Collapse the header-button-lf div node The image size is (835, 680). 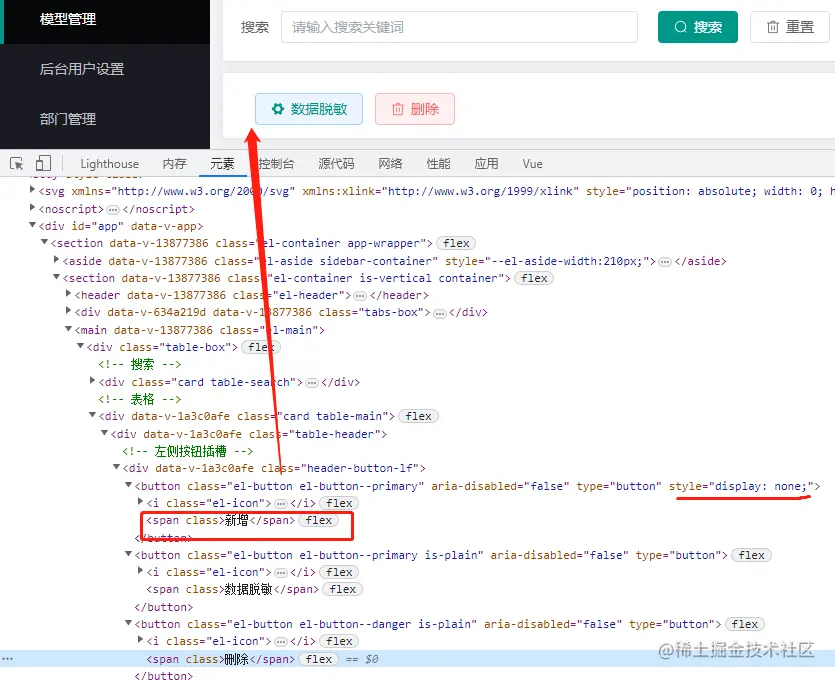pyautogui.click(x=116, y=467)
